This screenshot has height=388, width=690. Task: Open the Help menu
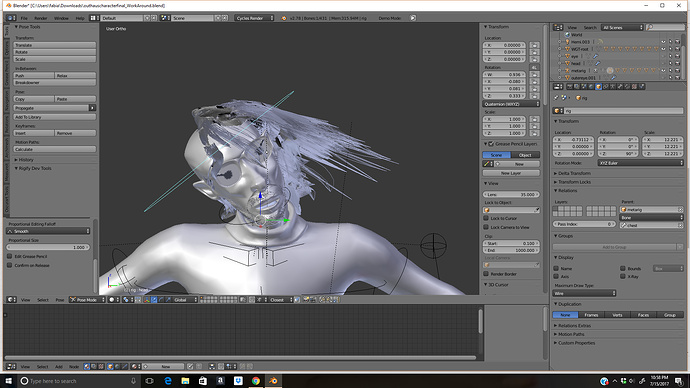(x=80, y=18)
